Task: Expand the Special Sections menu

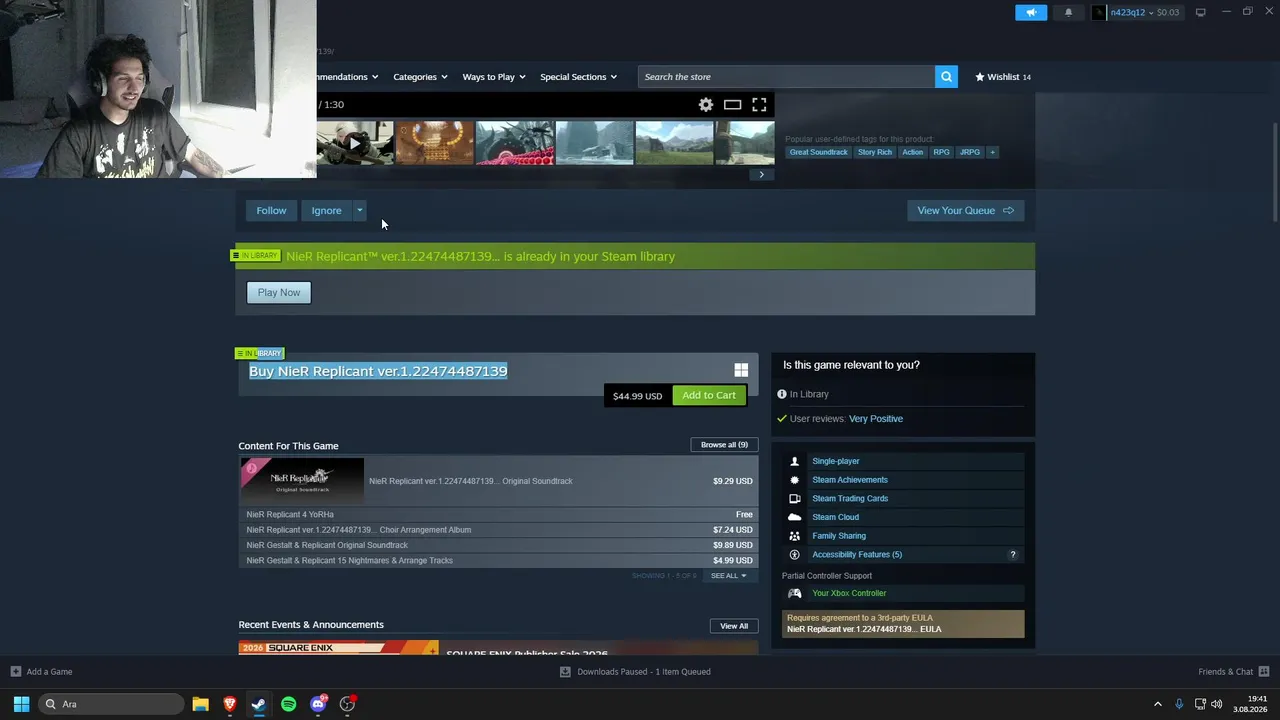Action: point(578,77)
